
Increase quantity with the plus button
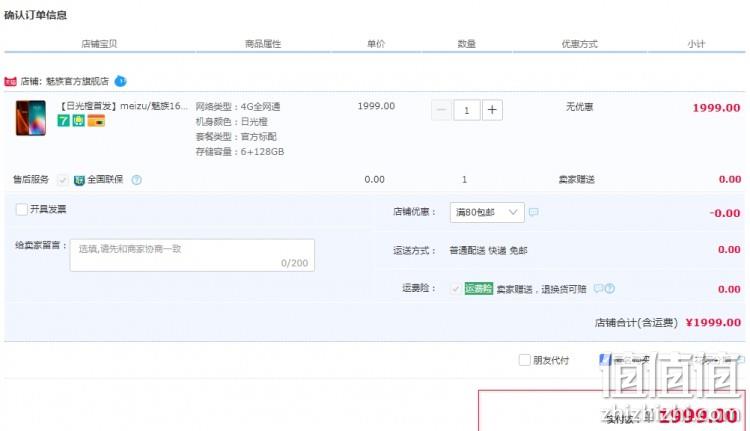point(492,110)
